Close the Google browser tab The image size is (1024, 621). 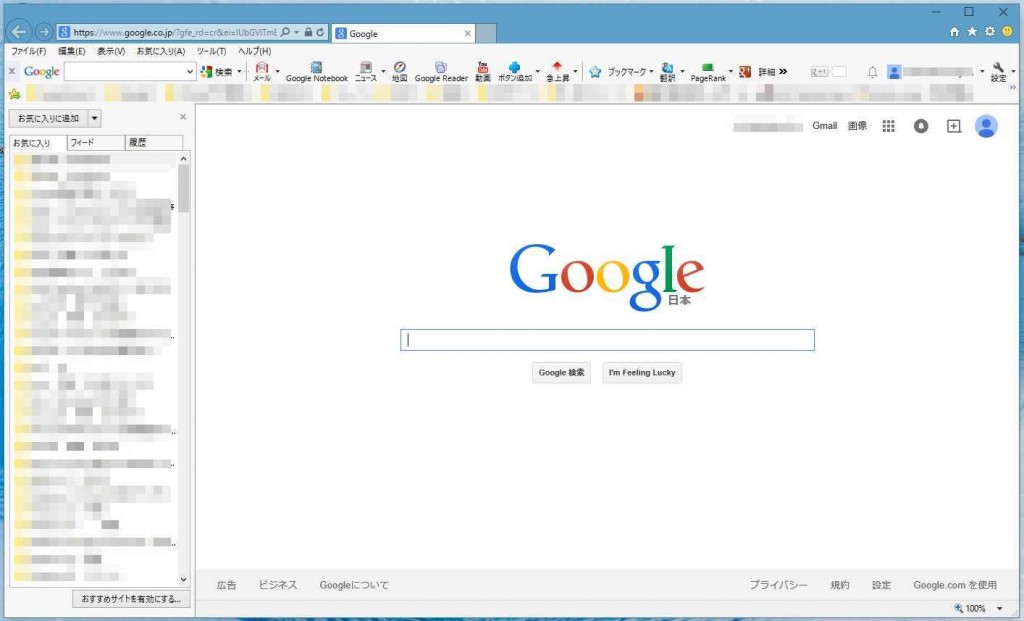[x=468, y=33]
